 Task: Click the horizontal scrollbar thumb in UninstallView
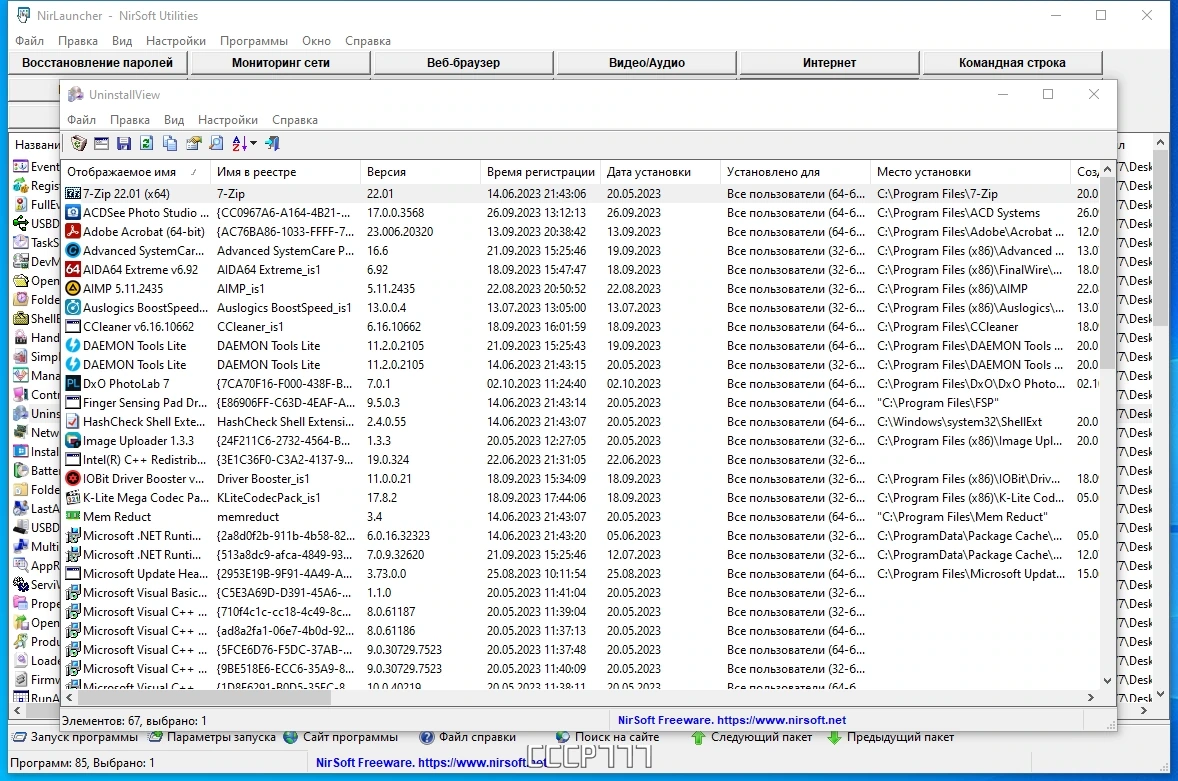click(x=204, y=698)
